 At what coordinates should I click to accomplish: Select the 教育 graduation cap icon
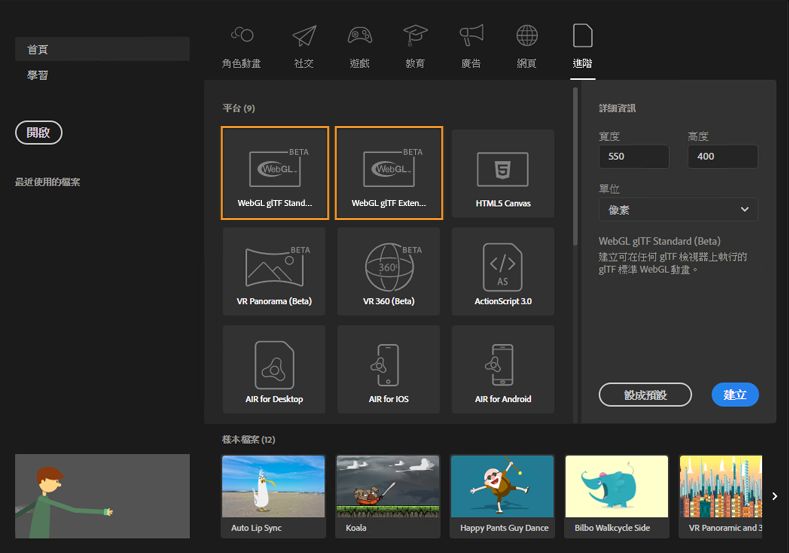415,35
